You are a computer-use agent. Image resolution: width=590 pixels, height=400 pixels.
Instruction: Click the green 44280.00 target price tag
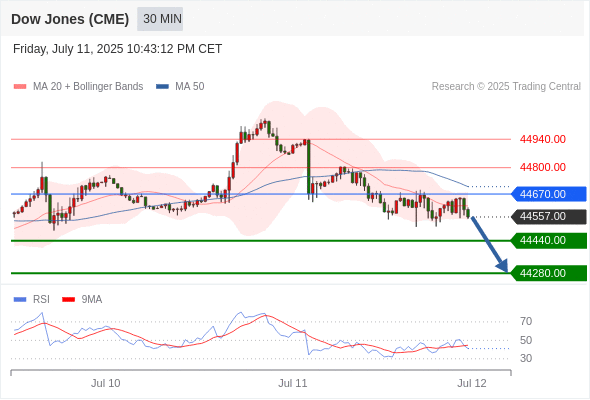coord(549,273)
